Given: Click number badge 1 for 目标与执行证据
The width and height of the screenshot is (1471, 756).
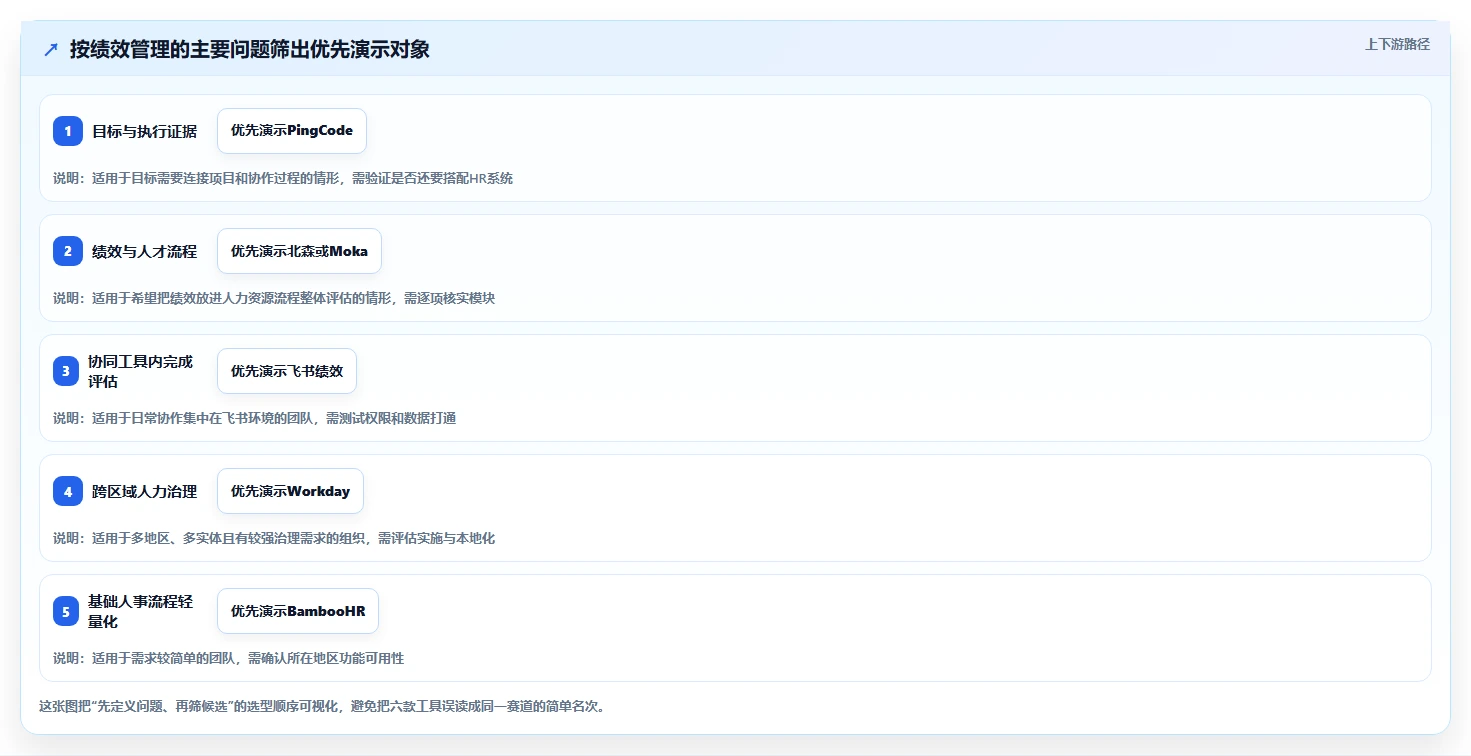Looking at the screenshot, I should coord(68,131).
